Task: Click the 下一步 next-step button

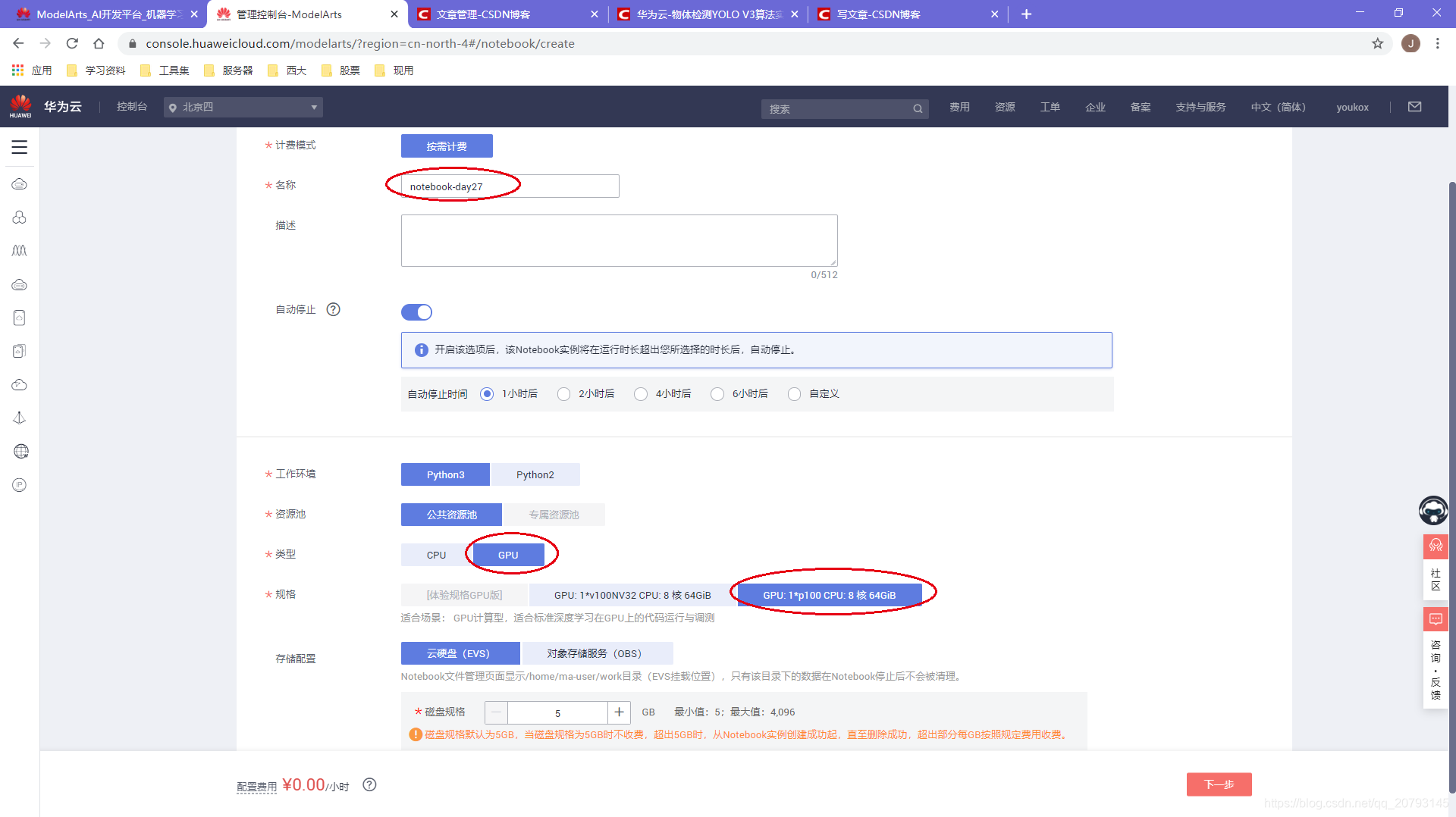Action: pos(1219,784)
